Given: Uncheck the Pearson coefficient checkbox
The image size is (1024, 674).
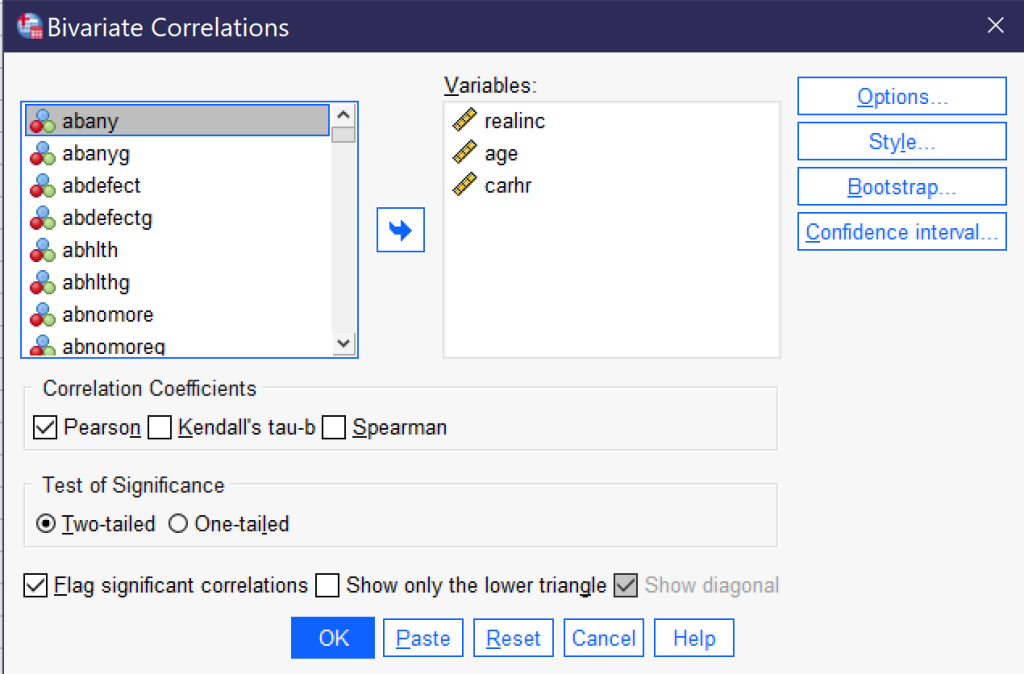Looking at the screenshot, I should tap(45, 427).
